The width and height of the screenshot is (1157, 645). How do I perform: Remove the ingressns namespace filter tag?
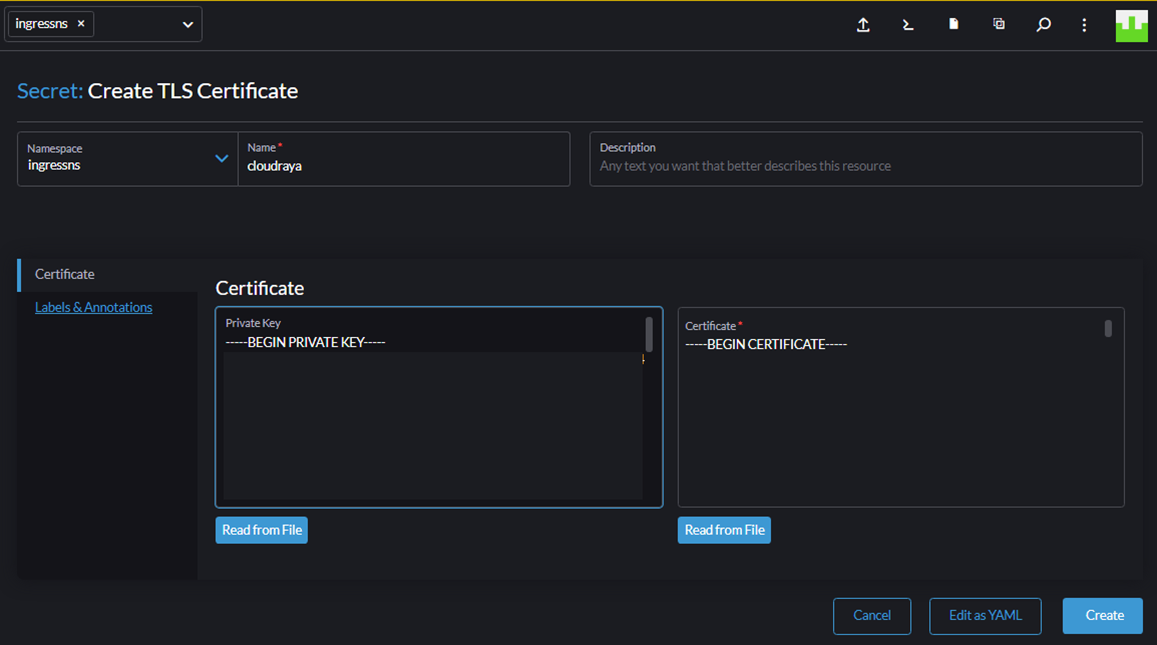tap(81, 24)
